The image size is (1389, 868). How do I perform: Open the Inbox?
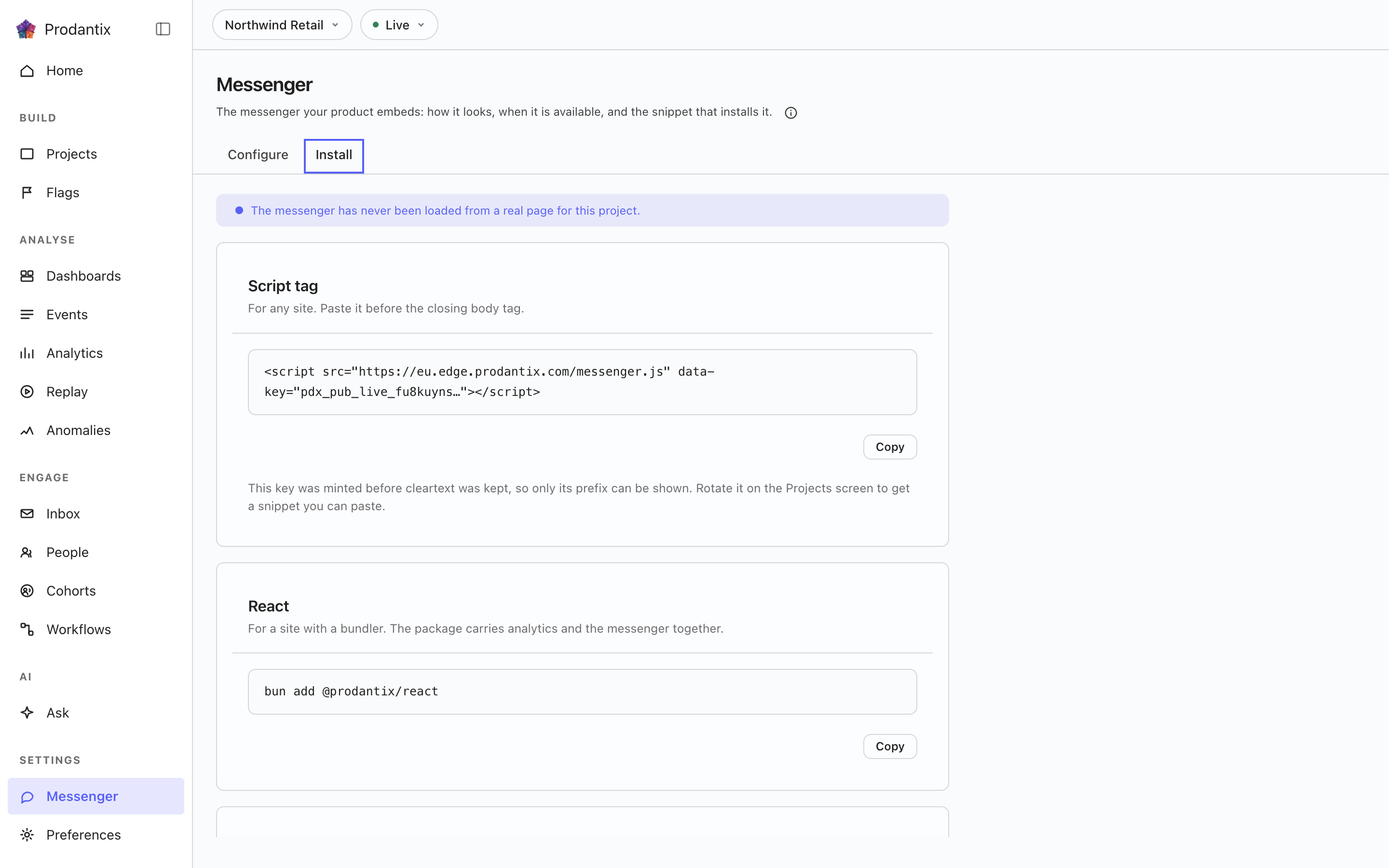tap(96, 514)
